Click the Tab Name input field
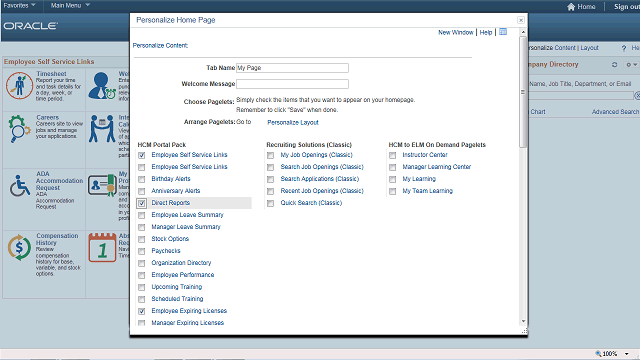Viewport: 640px width, 360px height. [292, 68]
